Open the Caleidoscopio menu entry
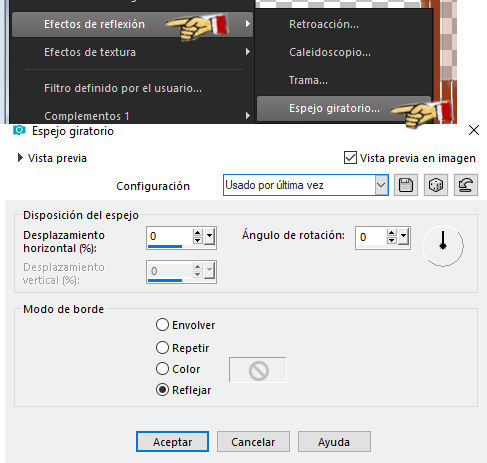The height and width of the screenshot is (463, 487). 330,52
